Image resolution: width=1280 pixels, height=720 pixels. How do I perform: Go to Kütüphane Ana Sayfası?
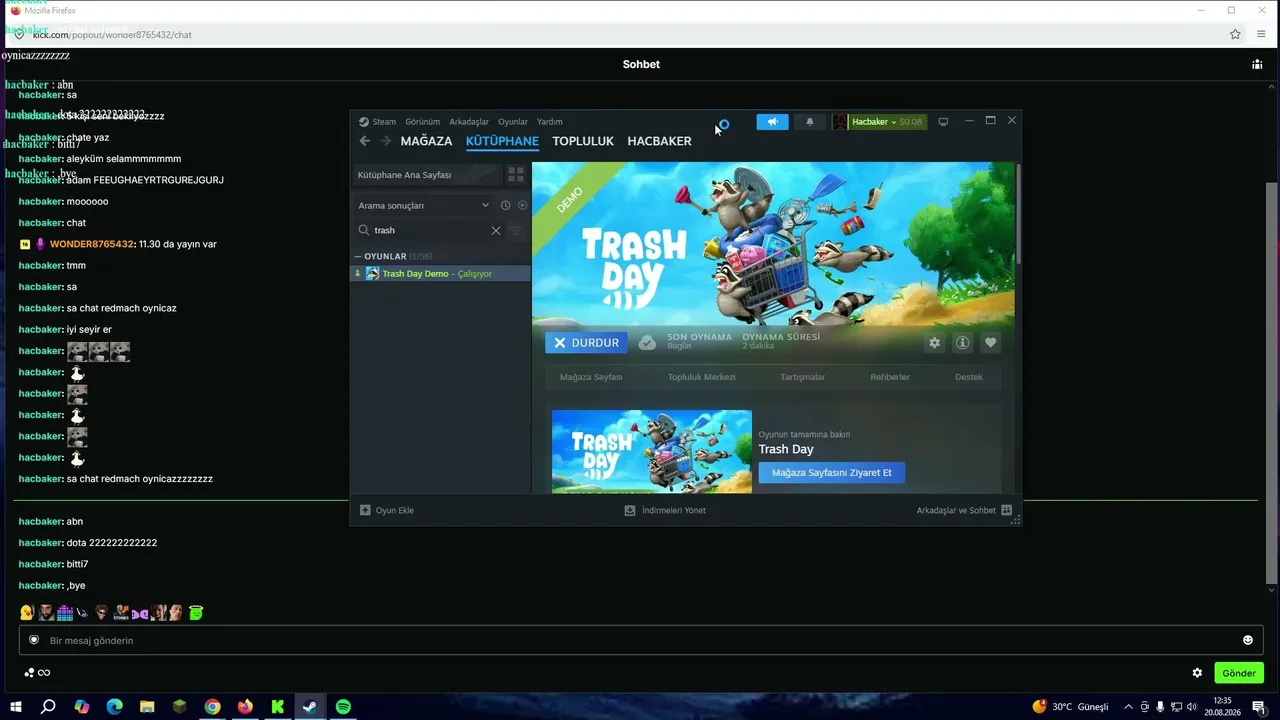427,175
